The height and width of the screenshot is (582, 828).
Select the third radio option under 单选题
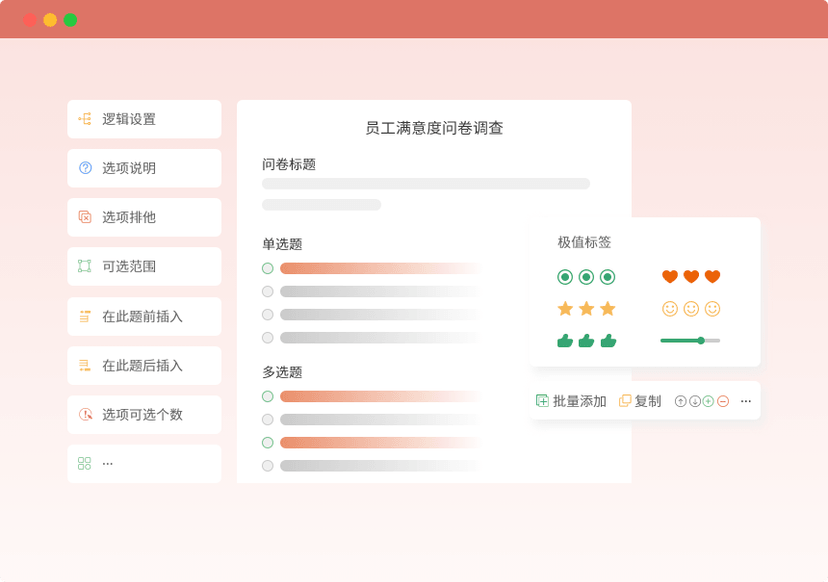(268, 315)
